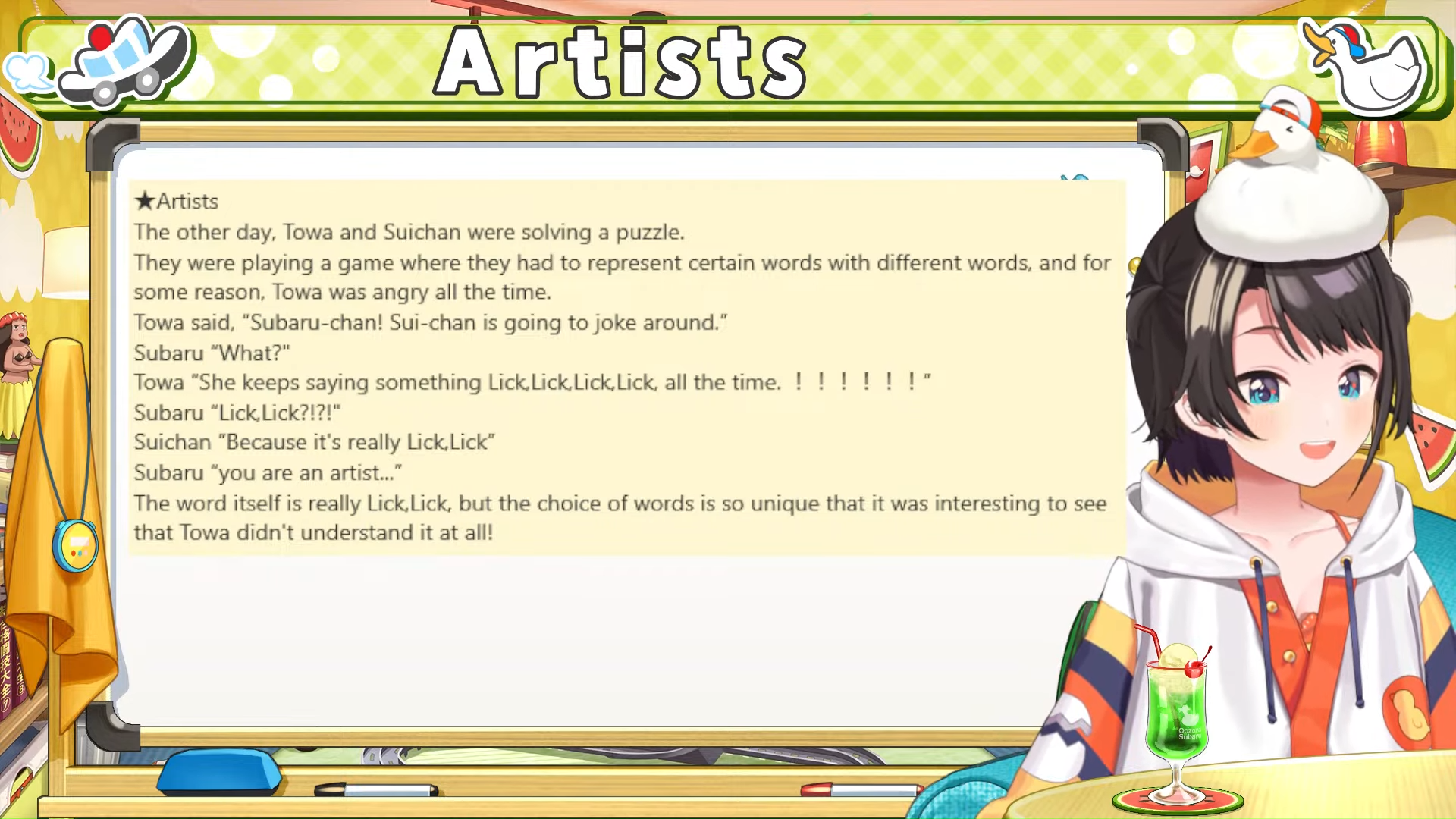Image resolution: width=1456 pixels, height=819 pixels.
Task: Click the black marker on the whiteboard tray
Action: 377,790
